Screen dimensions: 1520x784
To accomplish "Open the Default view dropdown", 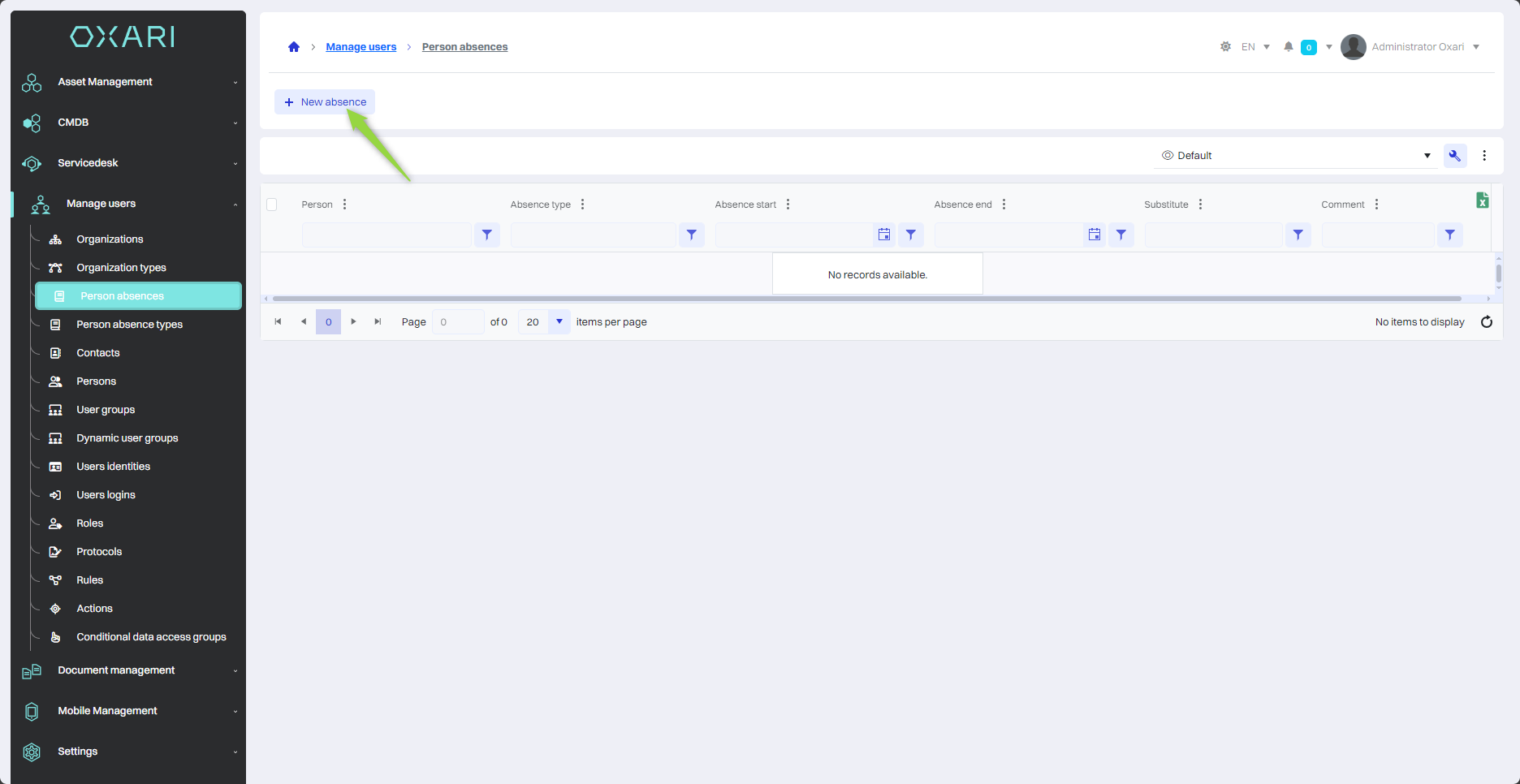I will [x=1295, y=156].
